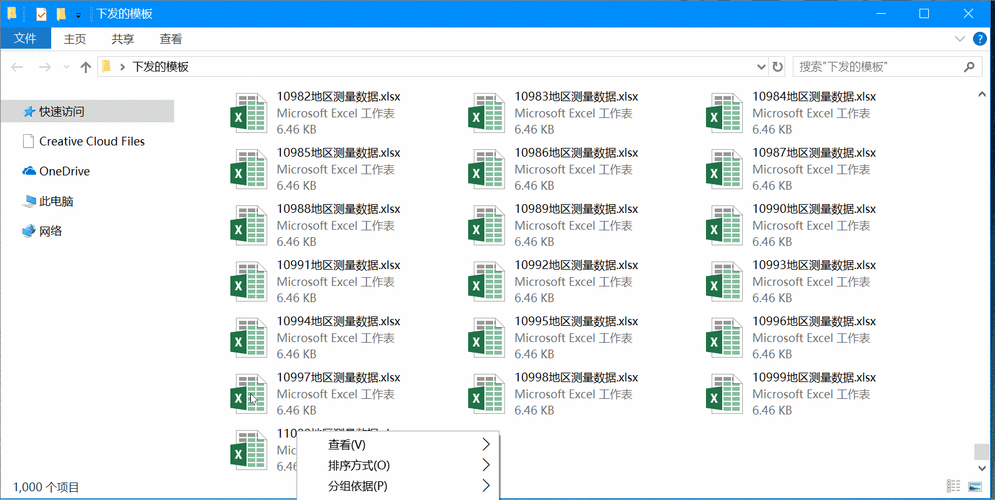The width and height of the screenshot is (995, 500).
Task: Open 网络 in the navigation pane
Action: pos(50,231)
